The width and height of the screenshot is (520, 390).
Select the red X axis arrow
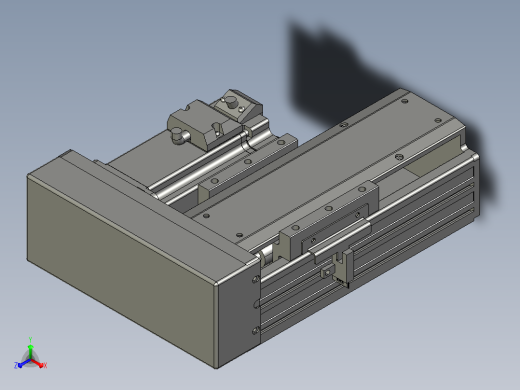[x=38, y=363]
